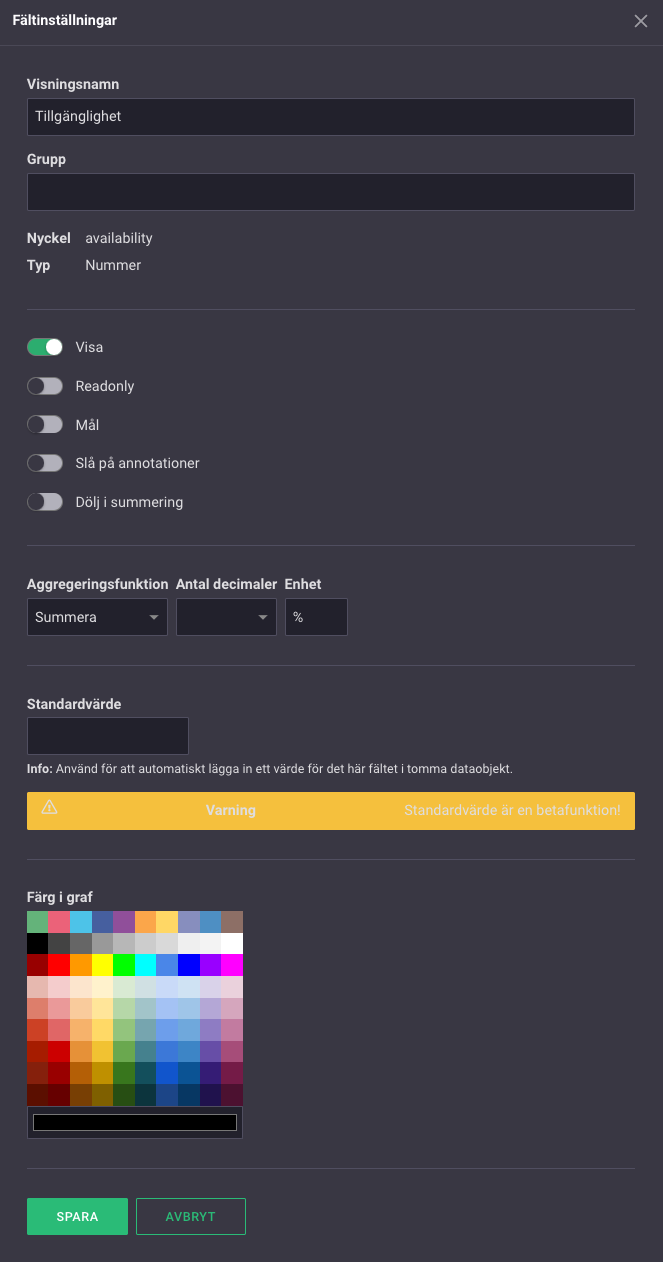Enable the Readonly toggle
This screenshot has height=1262, width=663.
[45, 386]
